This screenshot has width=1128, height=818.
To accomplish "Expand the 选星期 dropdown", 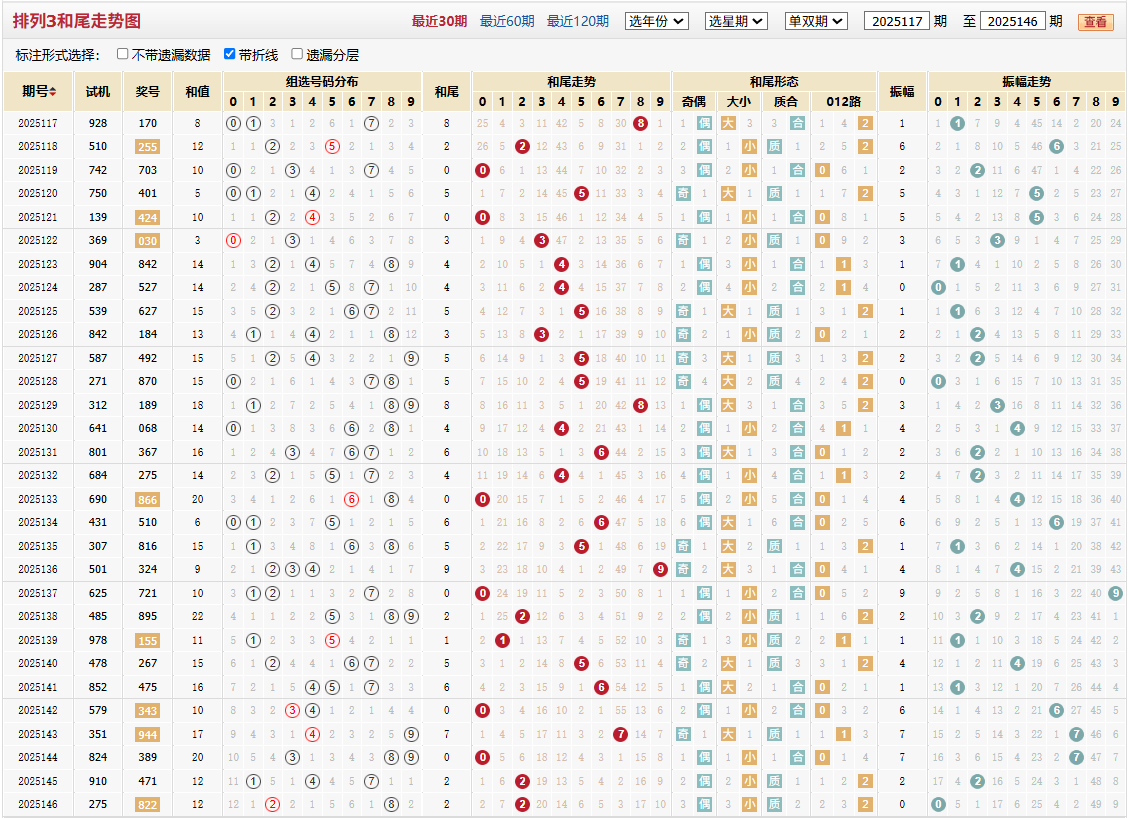I will point(736,22).
